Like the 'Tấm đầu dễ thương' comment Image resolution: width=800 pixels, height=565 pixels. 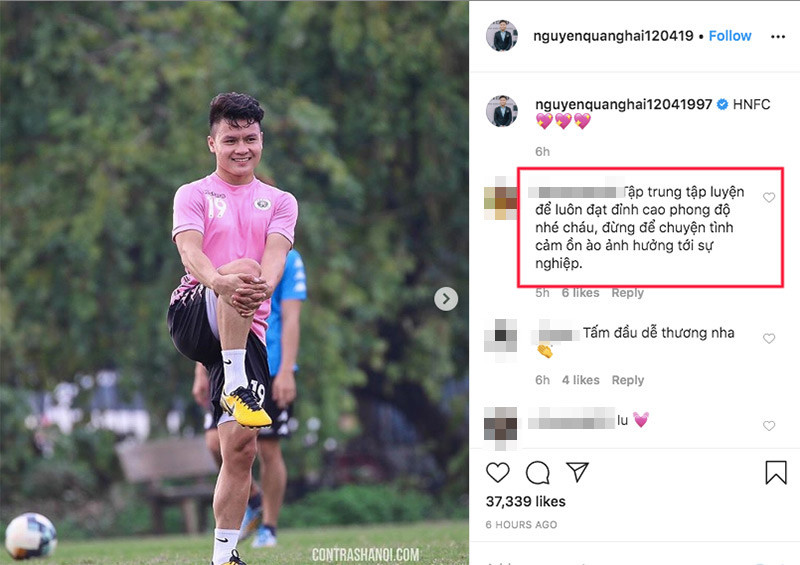769,339
